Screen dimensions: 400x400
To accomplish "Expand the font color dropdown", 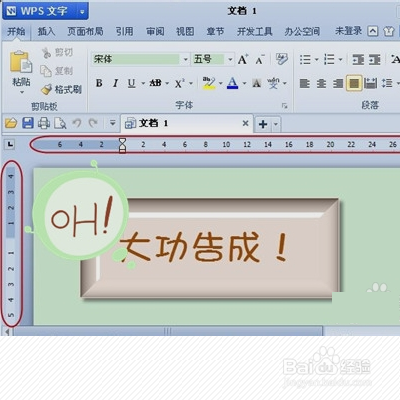I will click(x=244, y=83).
